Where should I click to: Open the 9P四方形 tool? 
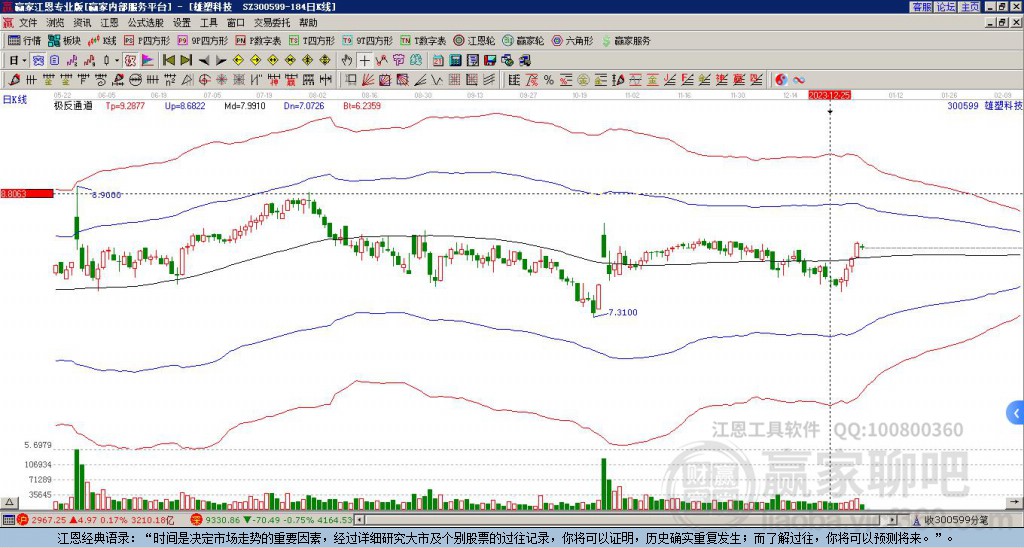coord(202,40)
